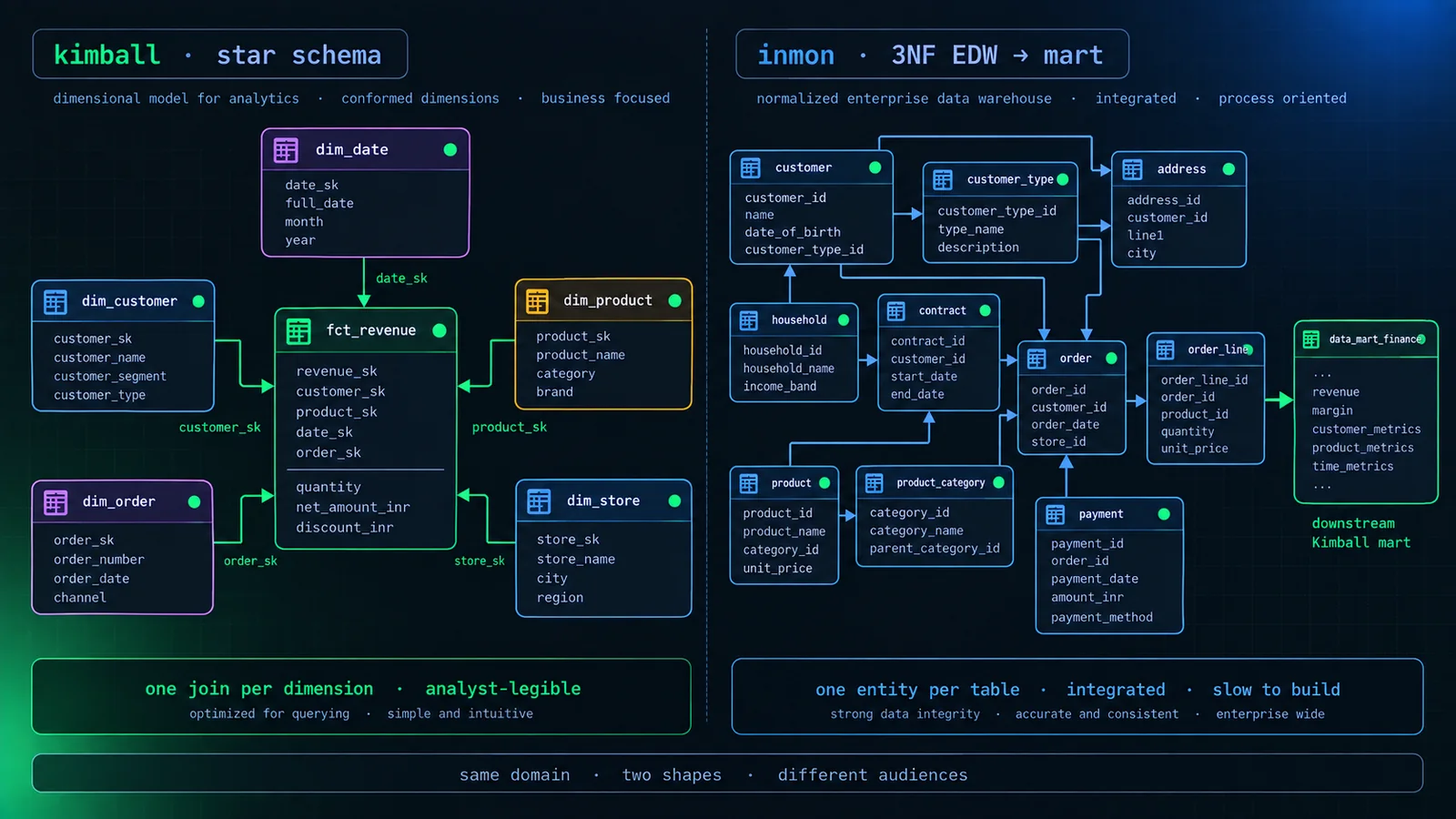This screenshot has width=1456, height=819.
Task: Click the order table icon
Action: (1036, 359)
